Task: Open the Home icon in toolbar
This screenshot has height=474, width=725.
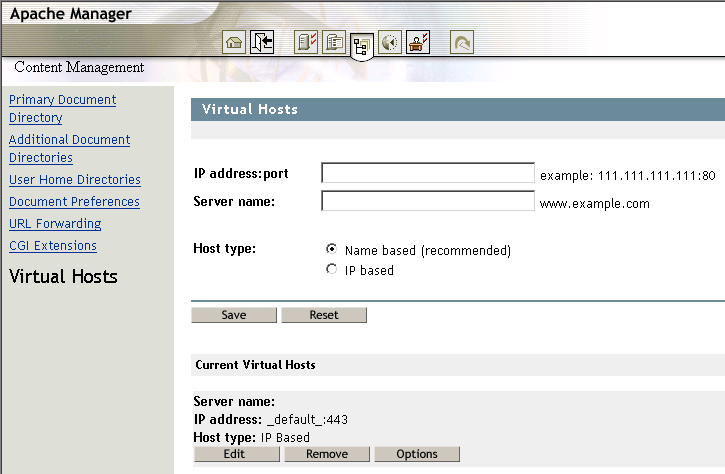Action: [234, 43]
